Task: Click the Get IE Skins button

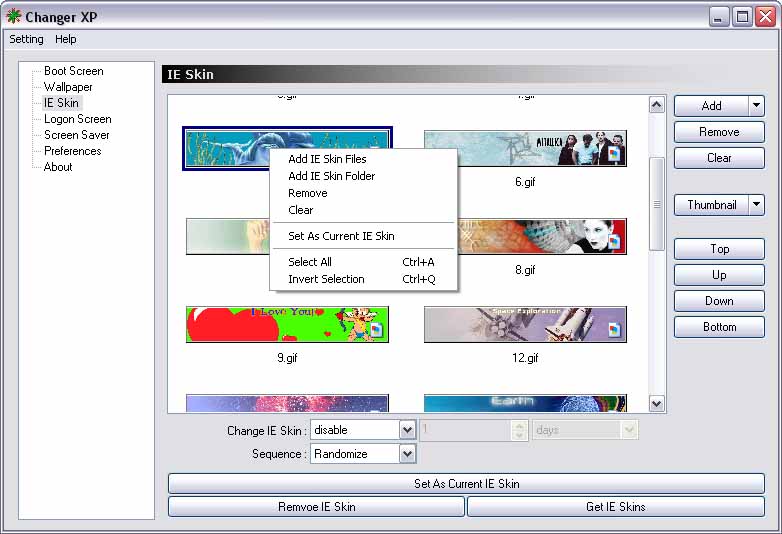Action: click(615, 507)
